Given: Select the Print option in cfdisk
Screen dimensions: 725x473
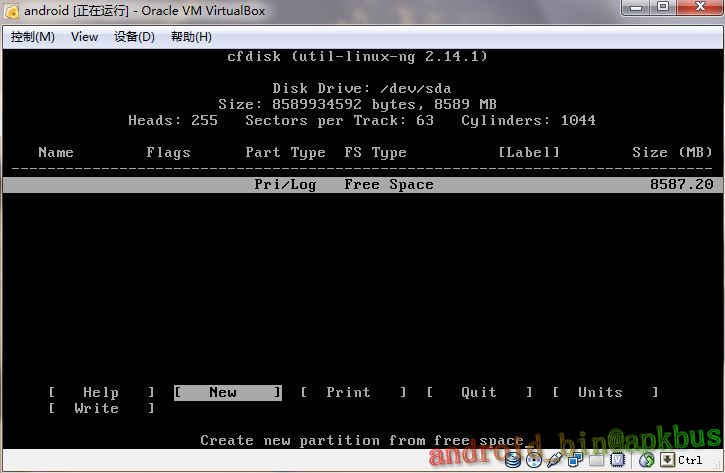Looking at the screenshot, I should tap(353, 393).
